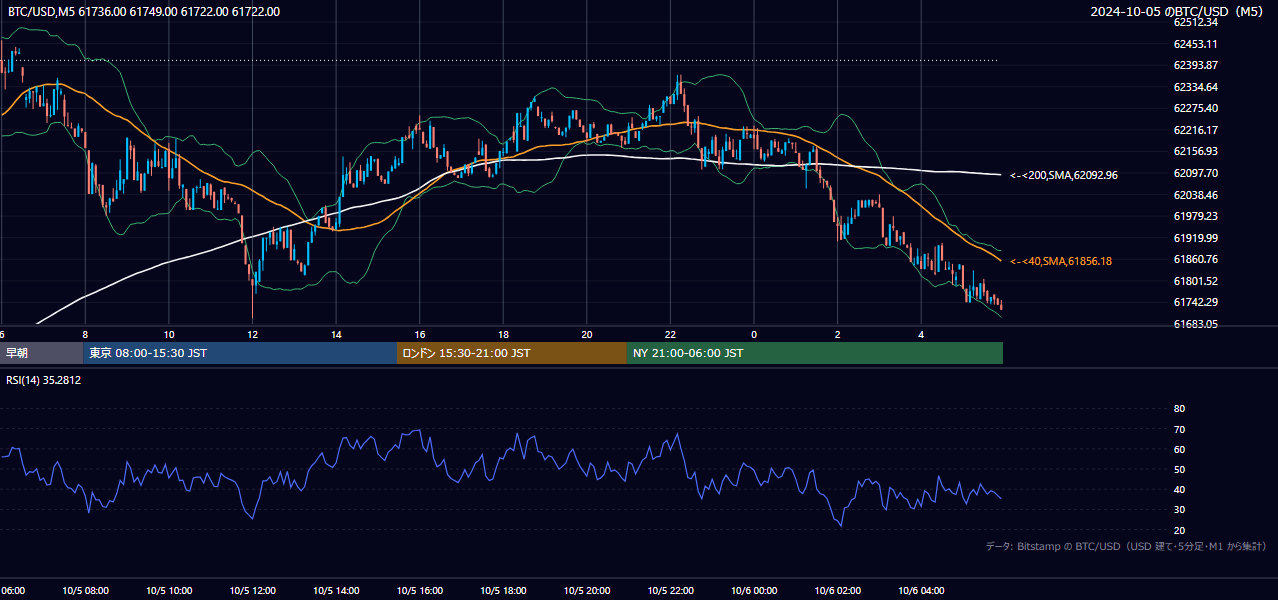Click RSI axis level 30
1278x600 pixels.
click(1179, 510)
